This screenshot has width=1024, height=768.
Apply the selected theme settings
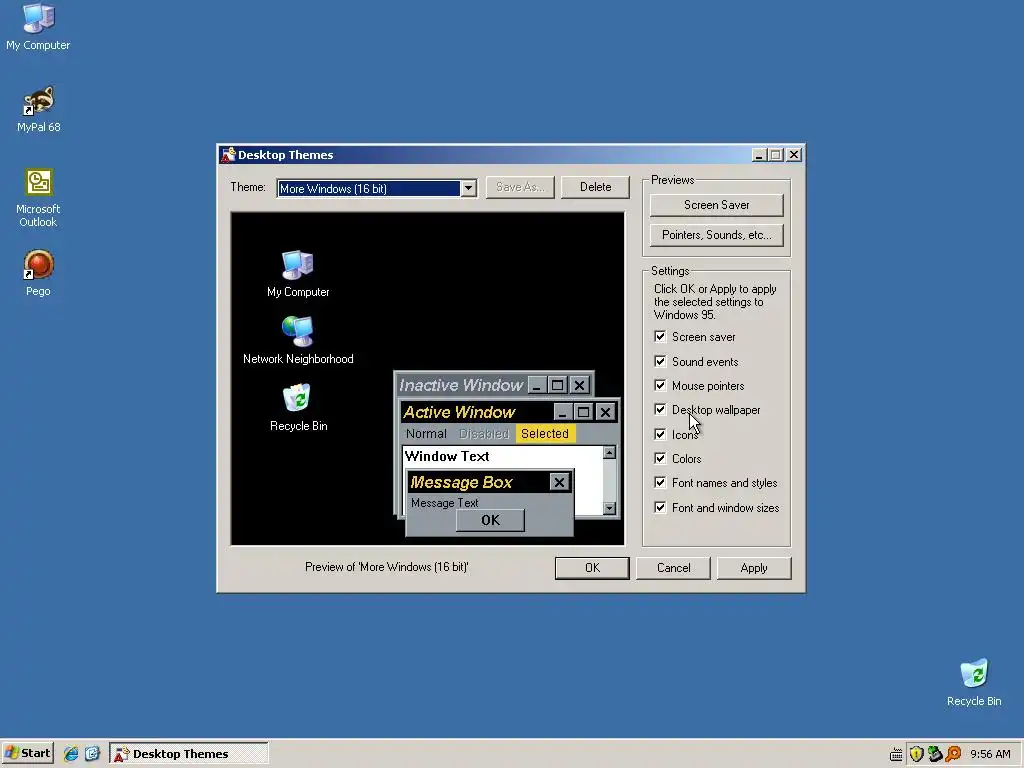coord(754,568)
